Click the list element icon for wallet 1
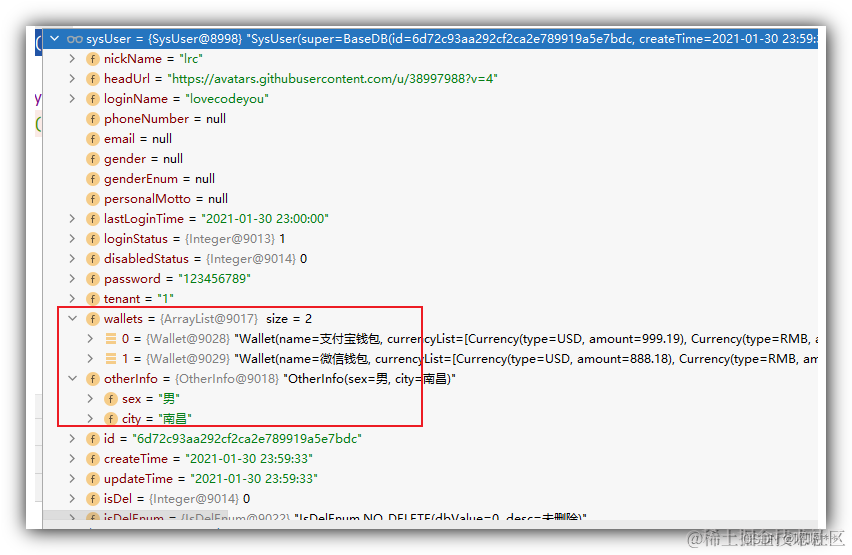The image size is (852, 555). tap(111, 359)
